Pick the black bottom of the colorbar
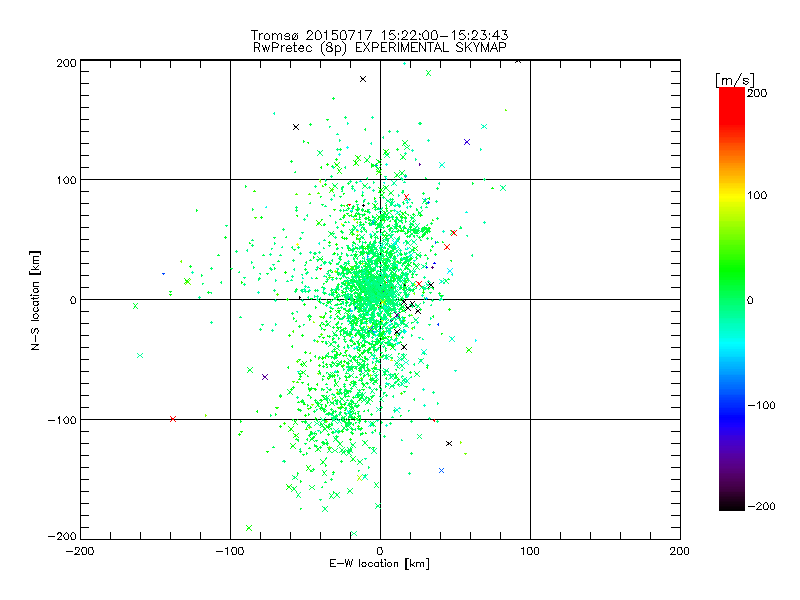The height and width of the screenshot is (600, 800). coord(732,504)
